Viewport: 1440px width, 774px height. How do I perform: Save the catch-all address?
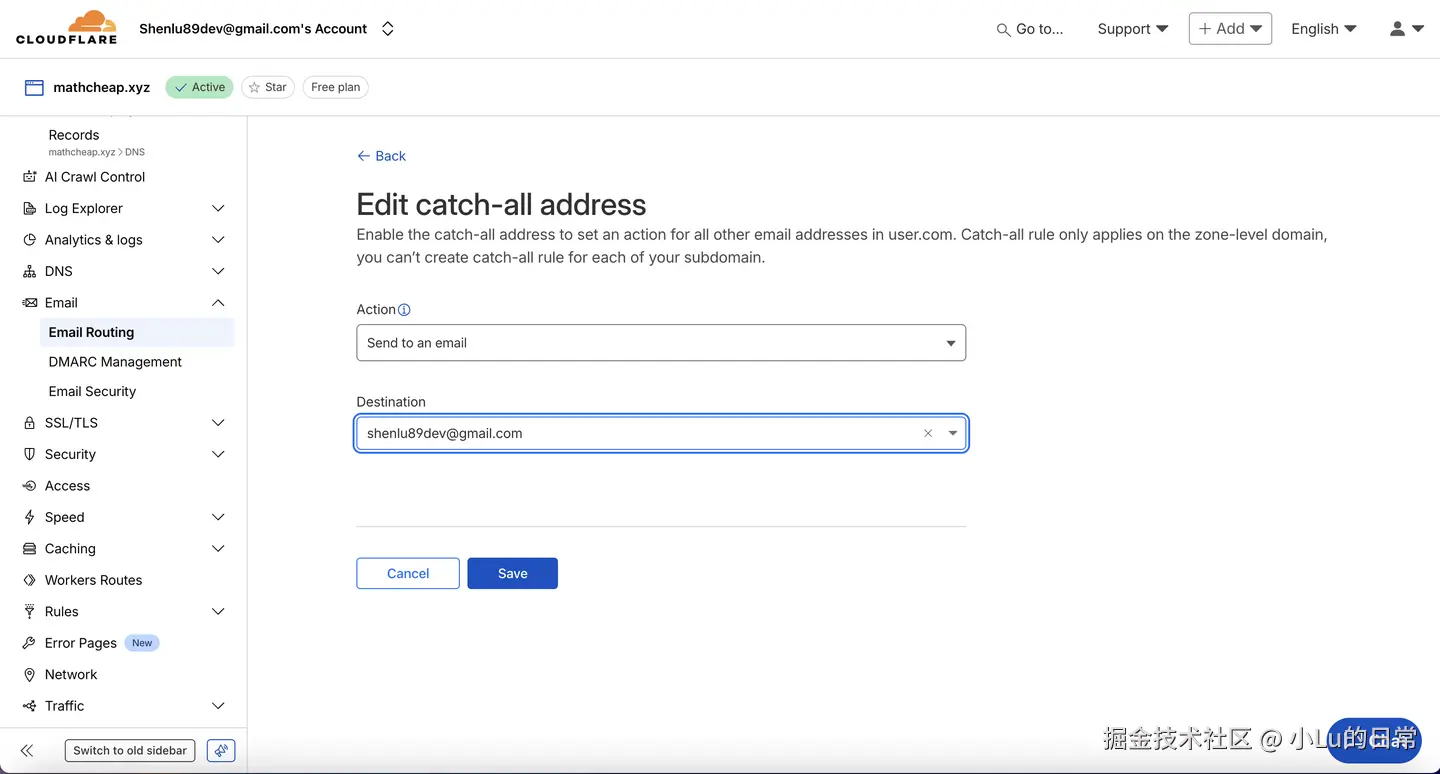pyautogui.click(x=512, y=573)
